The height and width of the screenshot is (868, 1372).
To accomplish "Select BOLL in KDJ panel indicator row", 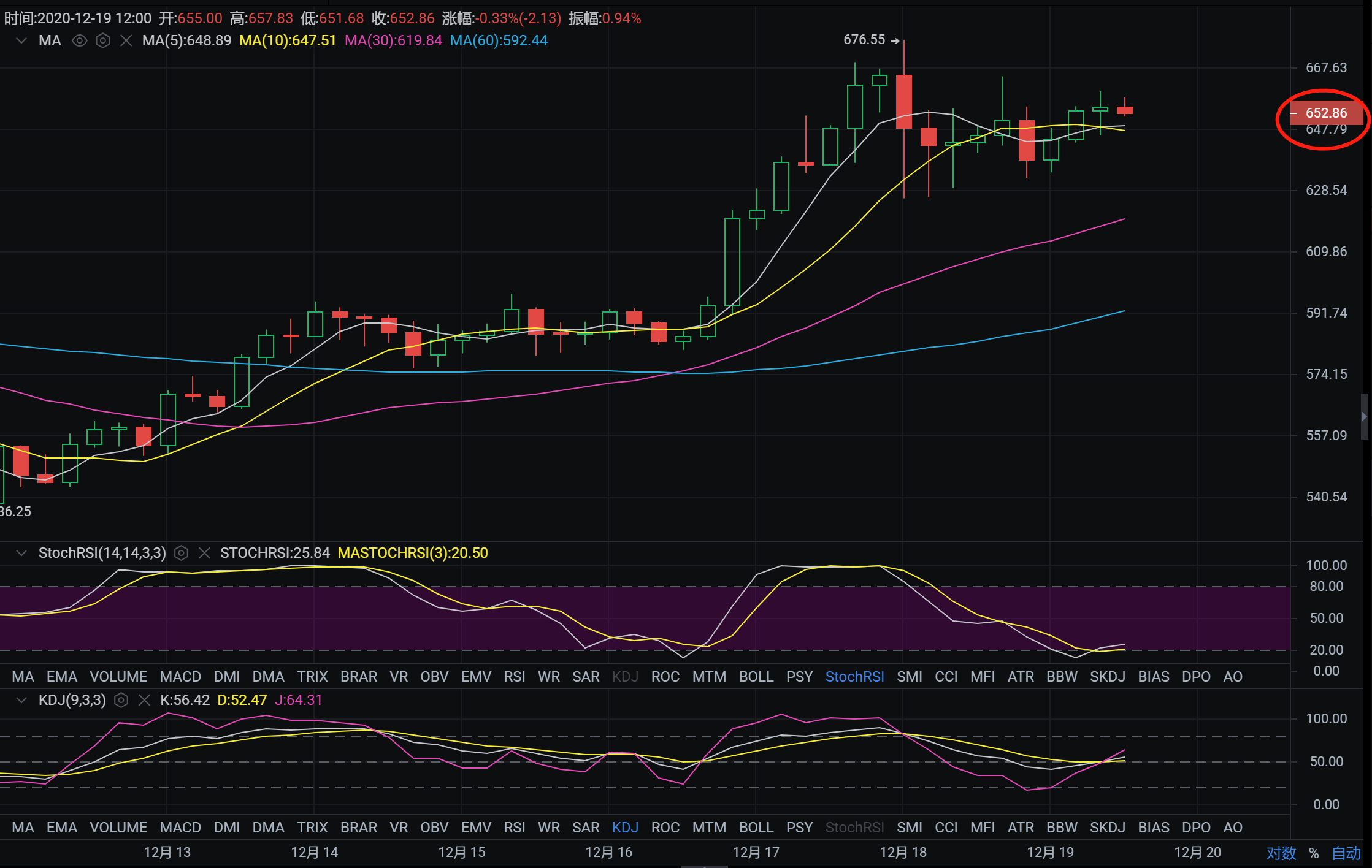I will pos(756,828).
